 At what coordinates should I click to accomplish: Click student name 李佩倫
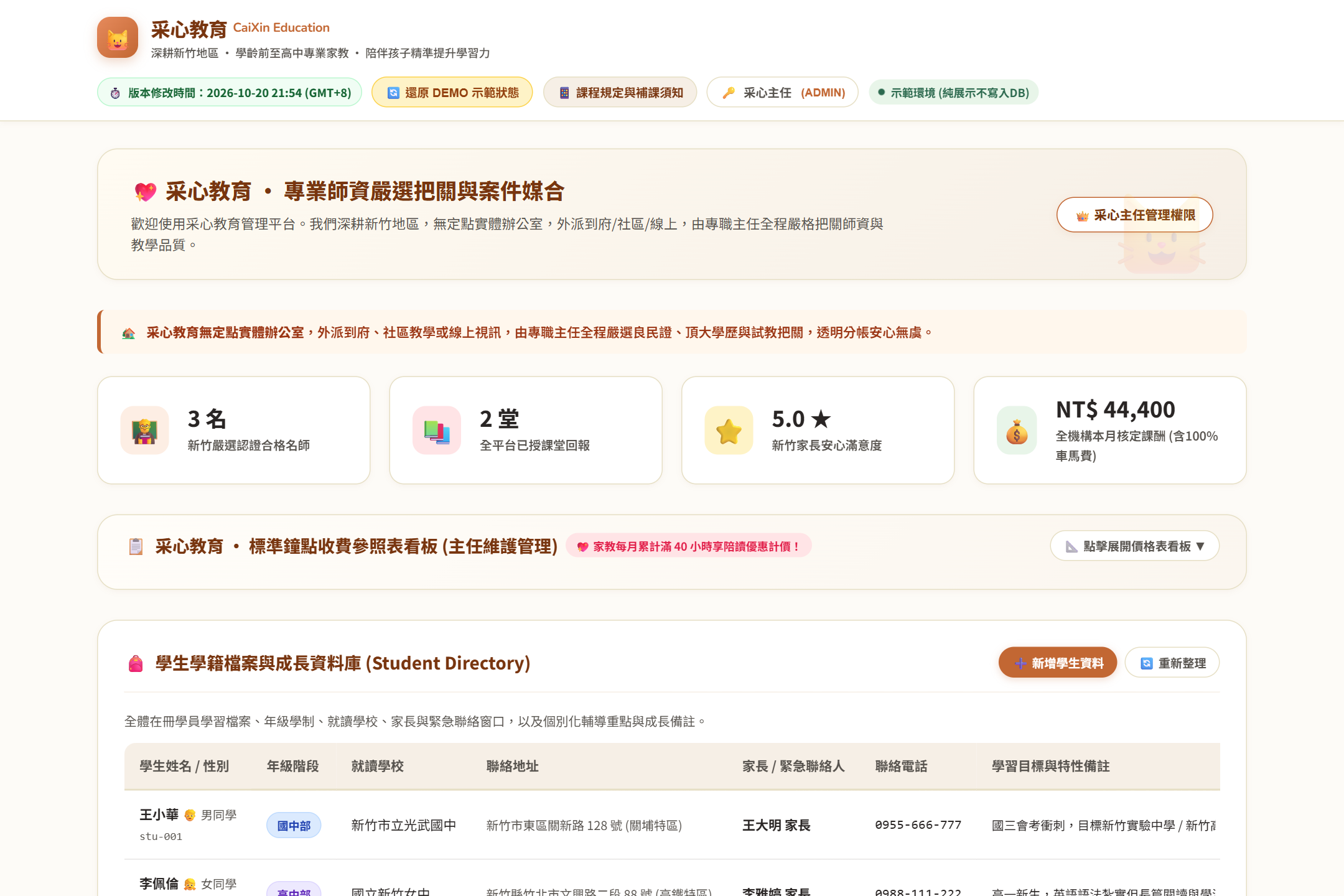159,884
